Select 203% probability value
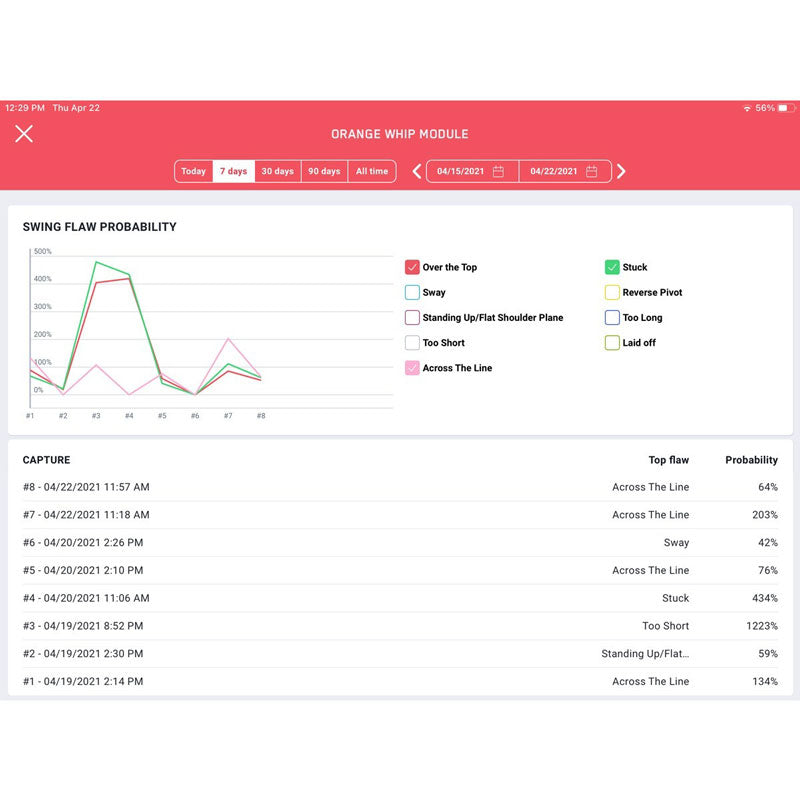This screenshot has height=800, width=800. (x=765, y=515)
